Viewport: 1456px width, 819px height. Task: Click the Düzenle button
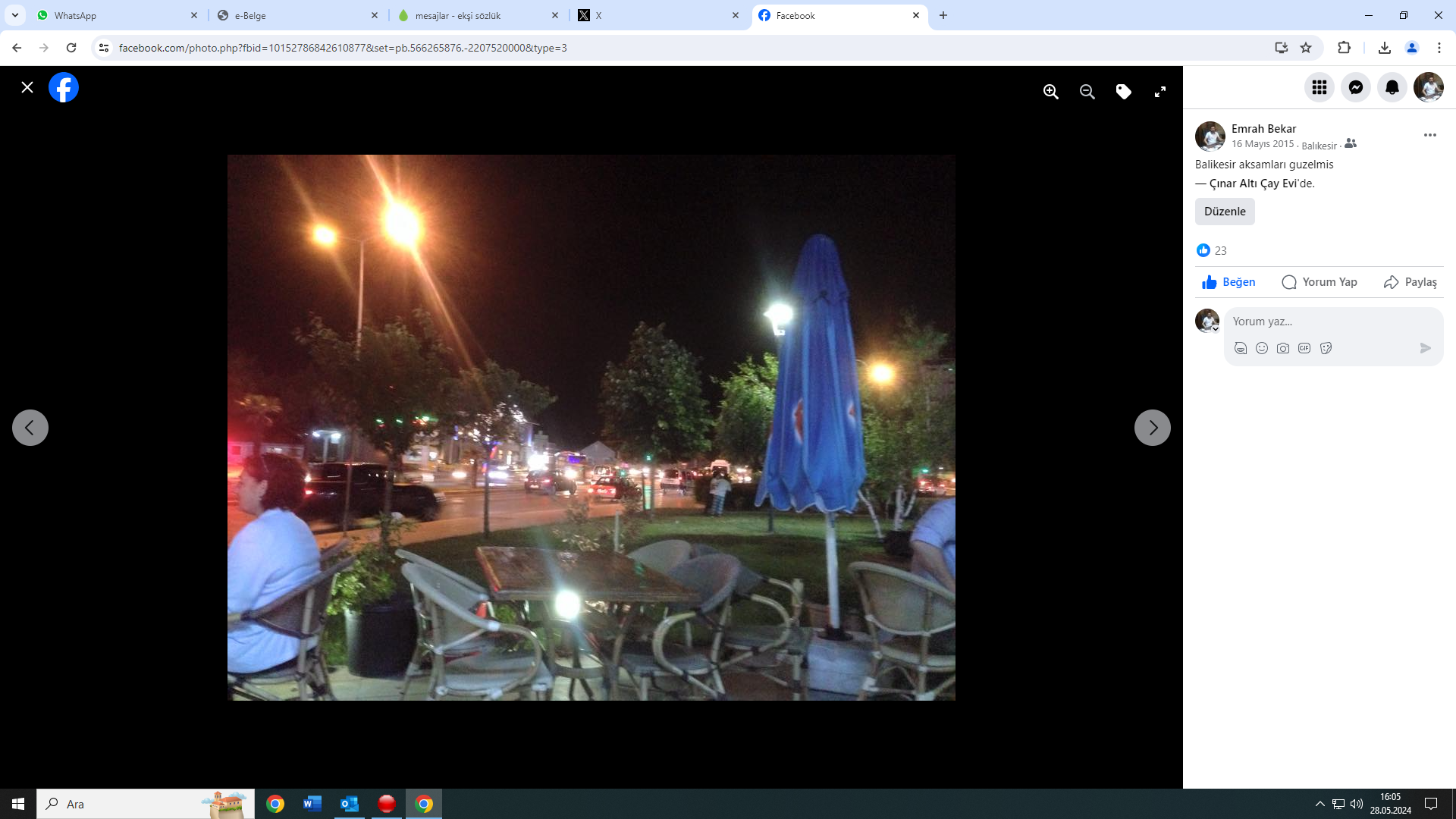(1225, 212)
